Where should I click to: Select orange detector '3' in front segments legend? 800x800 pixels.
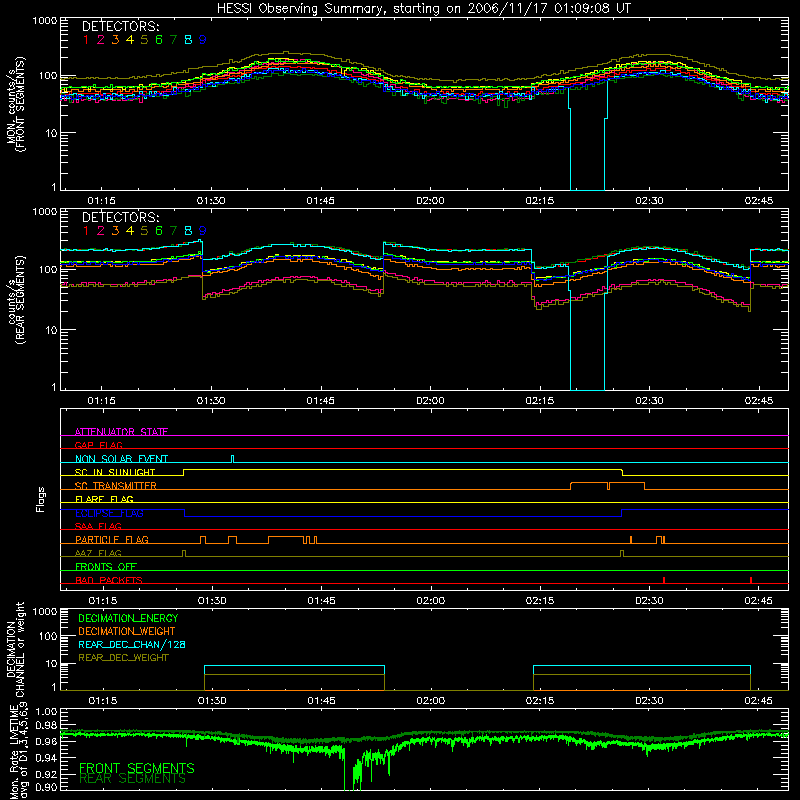115,40
